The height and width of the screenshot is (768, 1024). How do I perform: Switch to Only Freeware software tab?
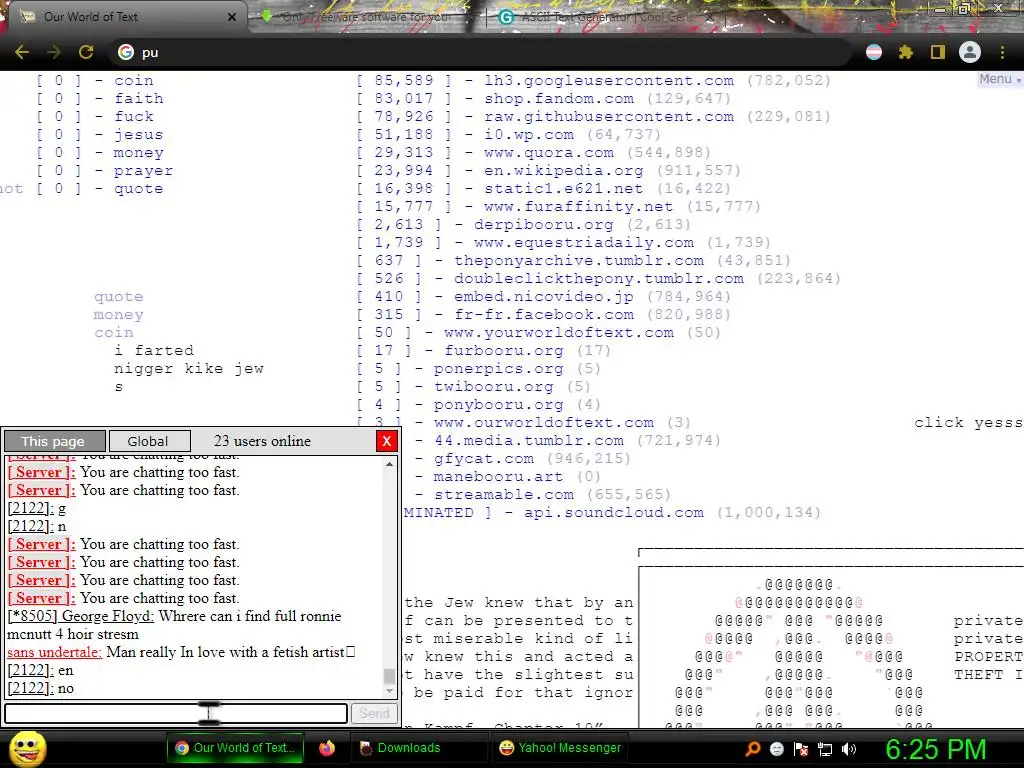coord(366,17)
